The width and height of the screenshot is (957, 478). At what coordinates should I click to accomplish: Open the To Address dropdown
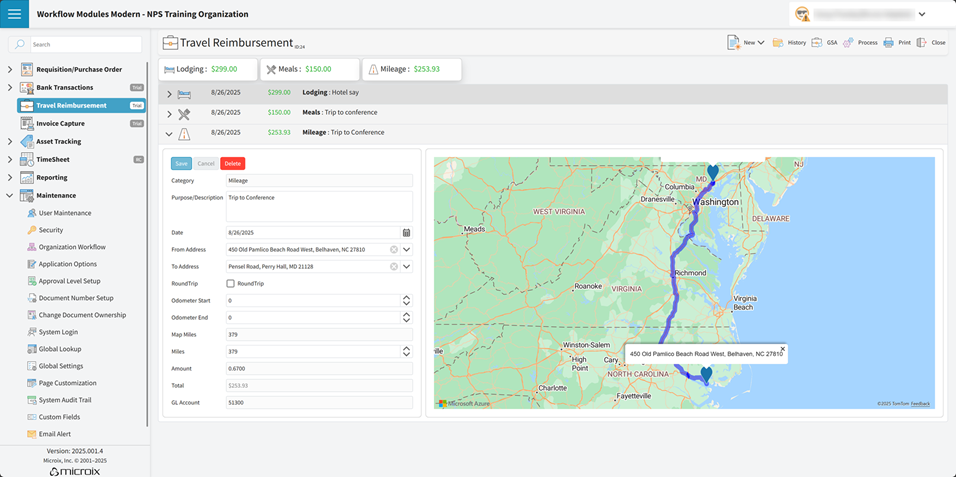pos(407,267)
